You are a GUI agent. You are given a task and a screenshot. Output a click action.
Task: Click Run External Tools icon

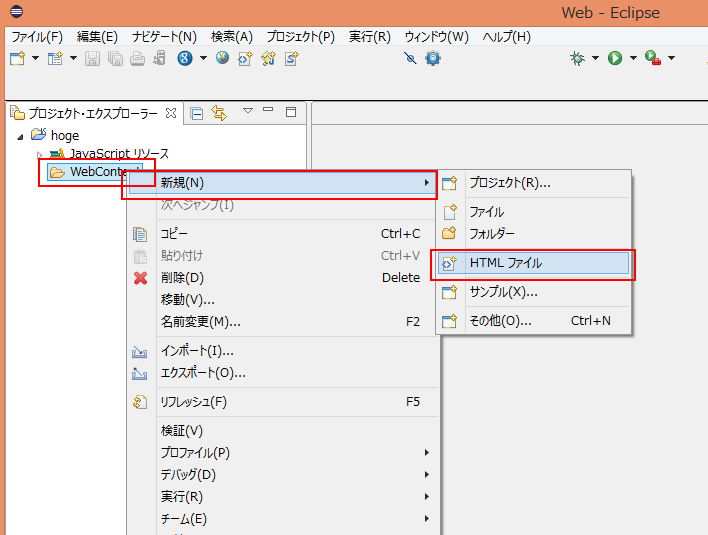(x=653, y=58)
